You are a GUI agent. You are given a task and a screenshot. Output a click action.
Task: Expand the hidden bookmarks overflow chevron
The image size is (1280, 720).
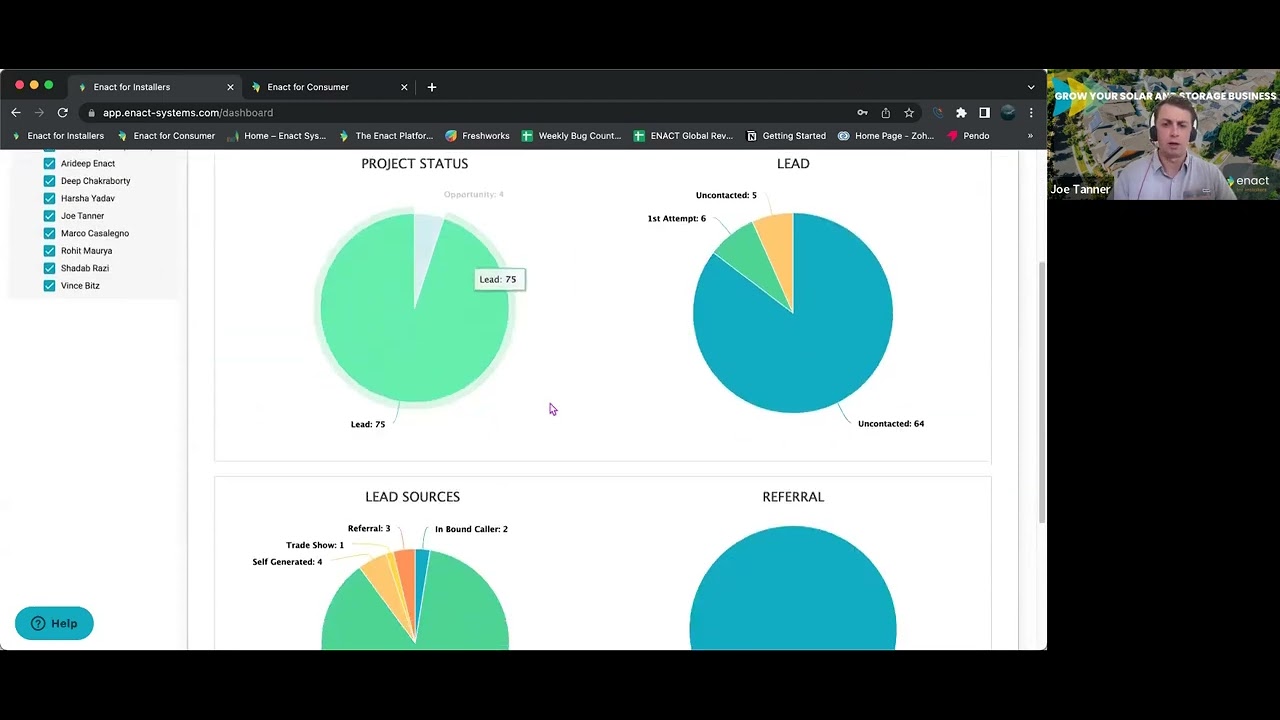coord(1030,136)
